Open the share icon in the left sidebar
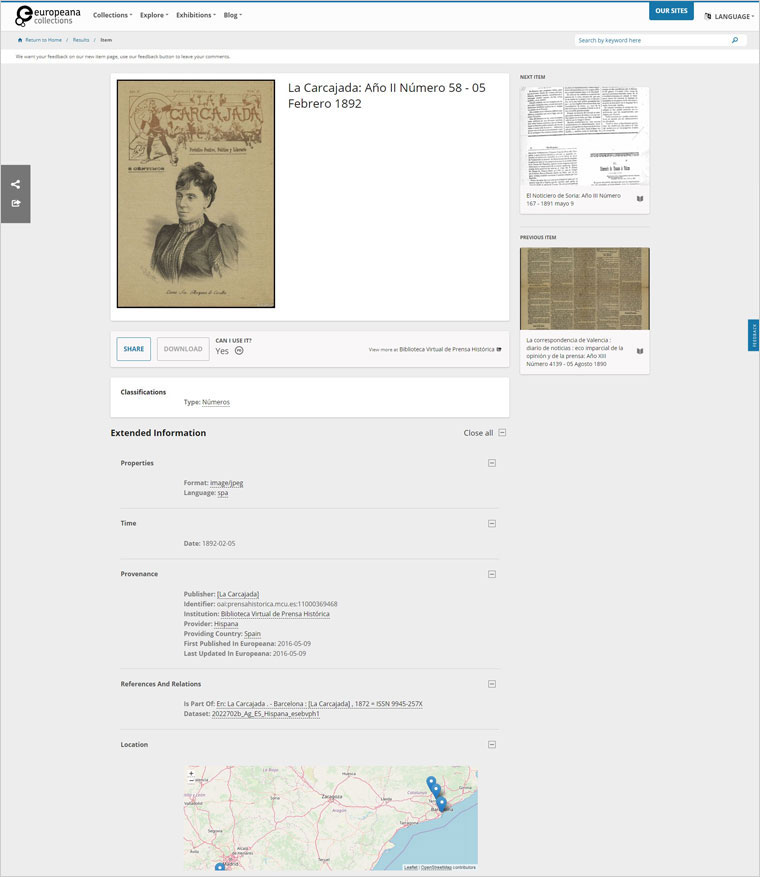The width and height of the screenshot is (760, 877). pos(16,184)
